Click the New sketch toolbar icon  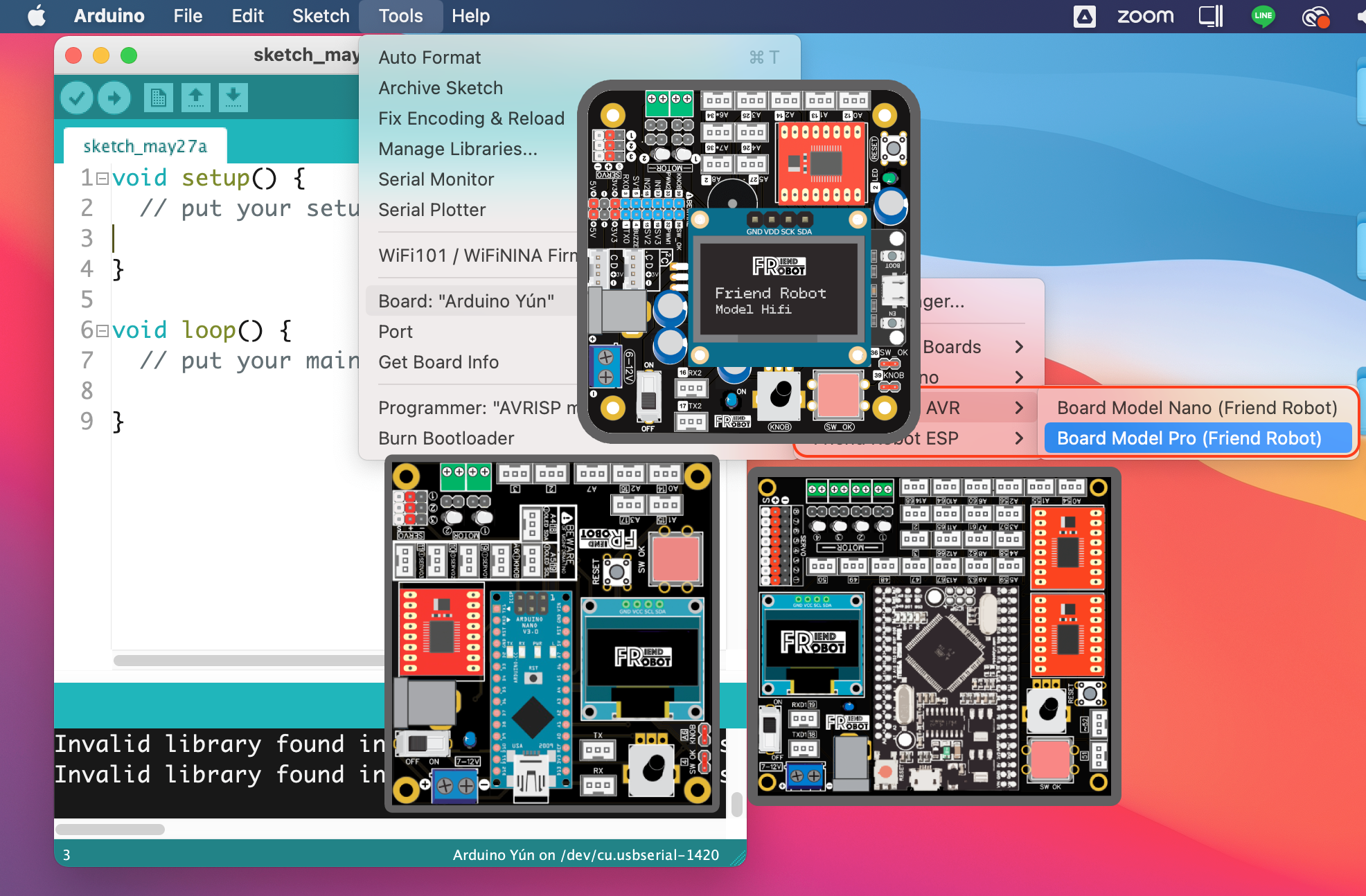159,98
